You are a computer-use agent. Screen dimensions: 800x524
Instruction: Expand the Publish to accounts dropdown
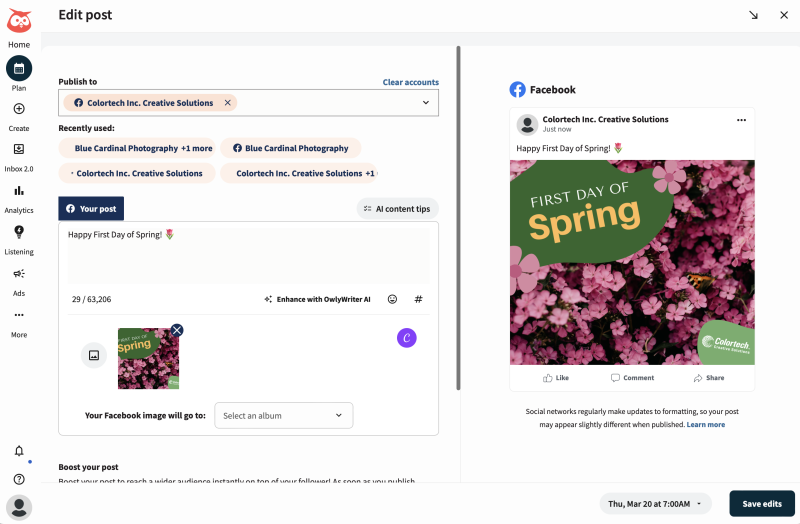[x=426, y=103]
